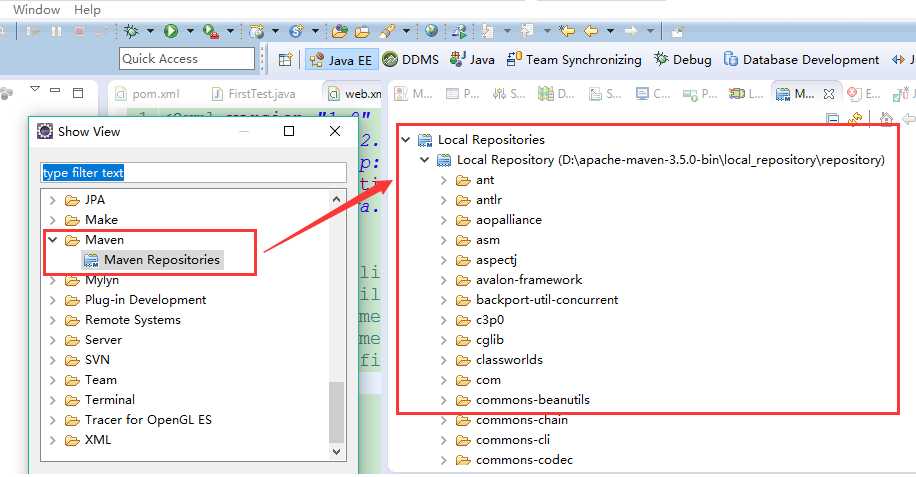Screen dimensions: 916x477
Task: Expand the c3p0 folder
Action: pos(444,321)
